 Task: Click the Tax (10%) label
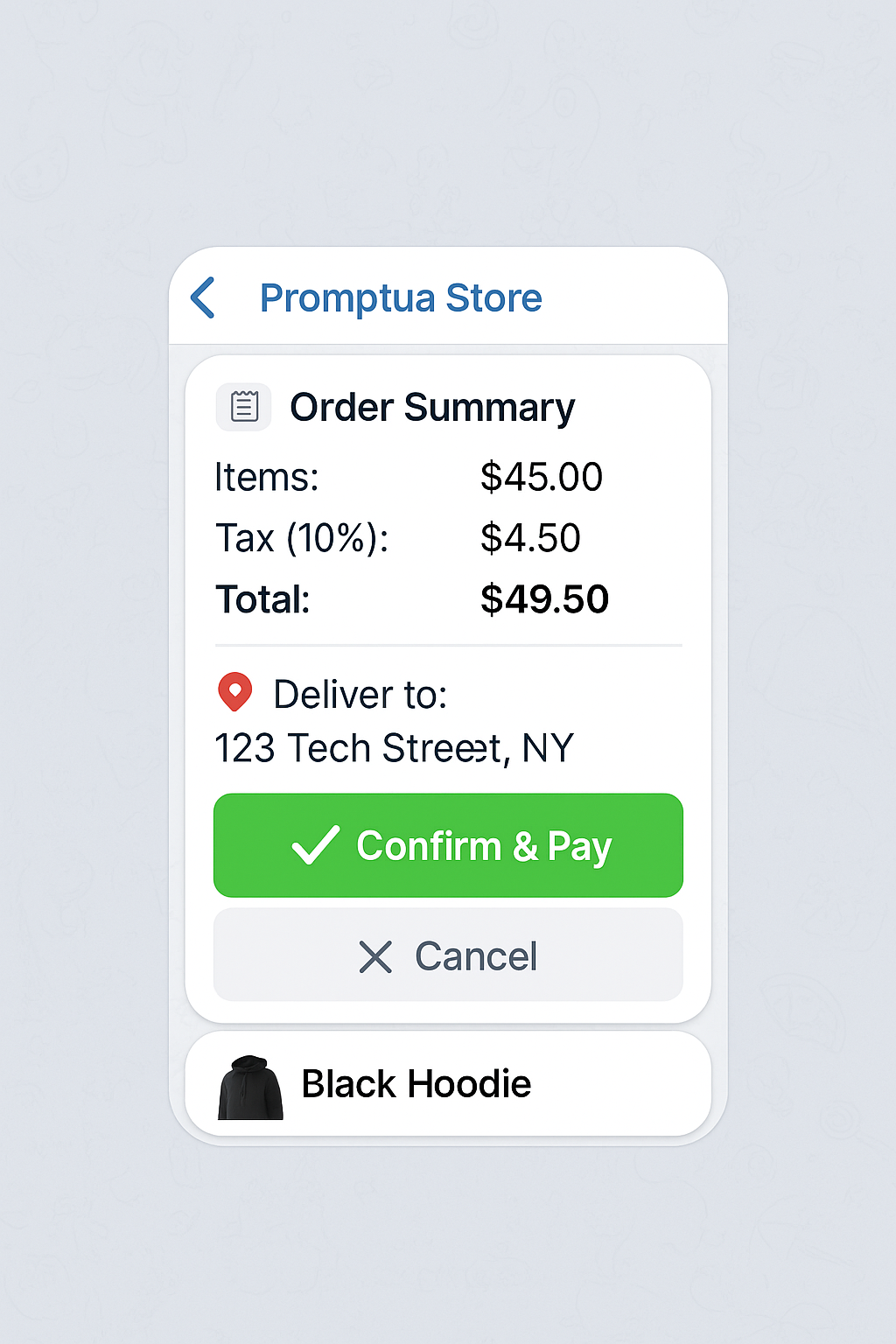[x=302, y=538]
